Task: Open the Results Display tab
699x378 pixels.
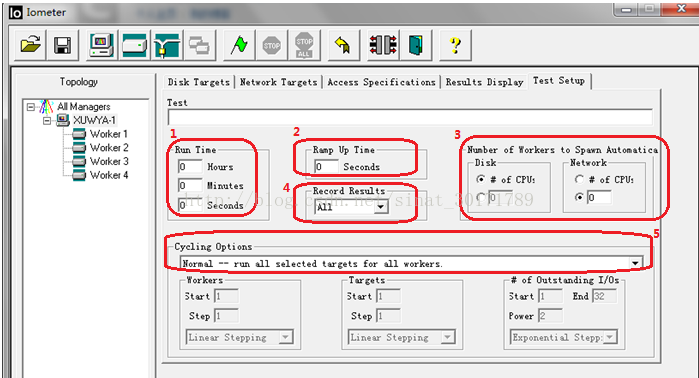Action: pyautogui.click(x=484, y=82)
